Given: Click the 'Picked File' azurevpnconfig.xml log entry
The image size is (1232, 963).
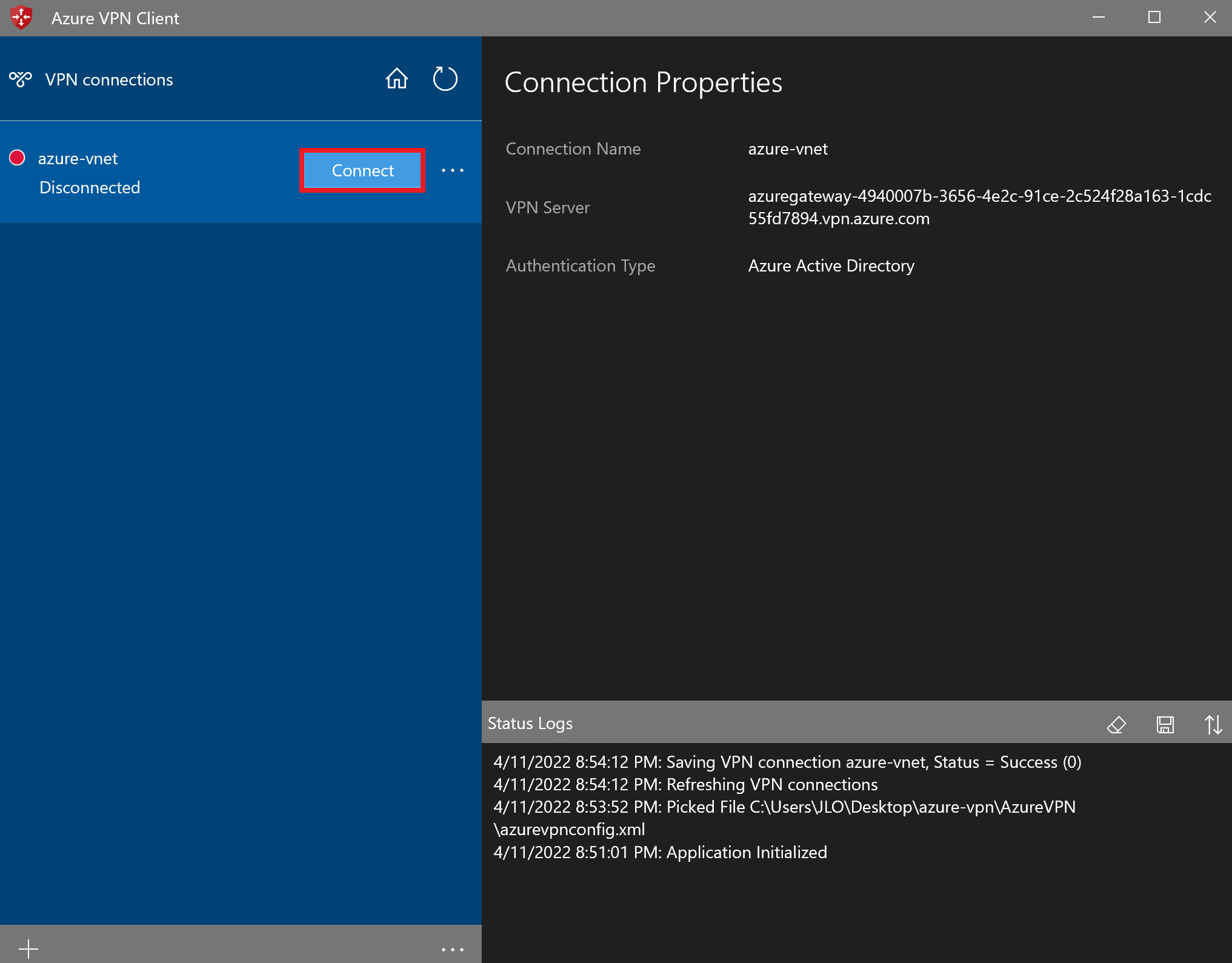Looking at the screenshot, I should click(785, 818).
